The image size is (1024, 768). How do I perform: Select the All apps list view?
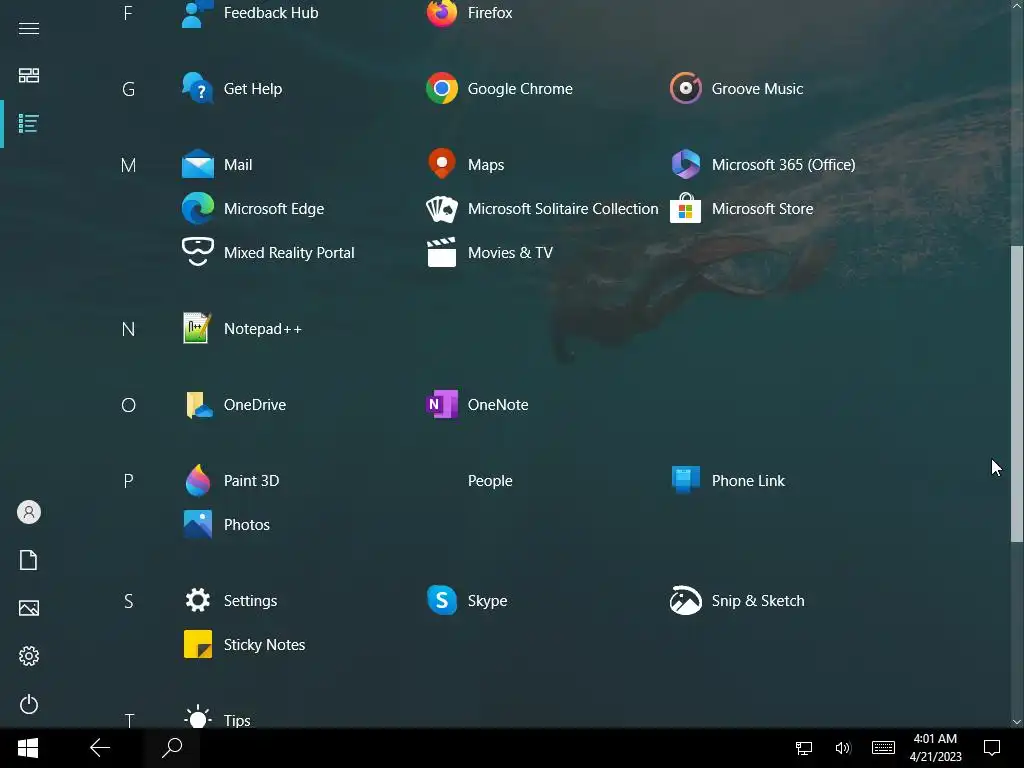[29, 123]
